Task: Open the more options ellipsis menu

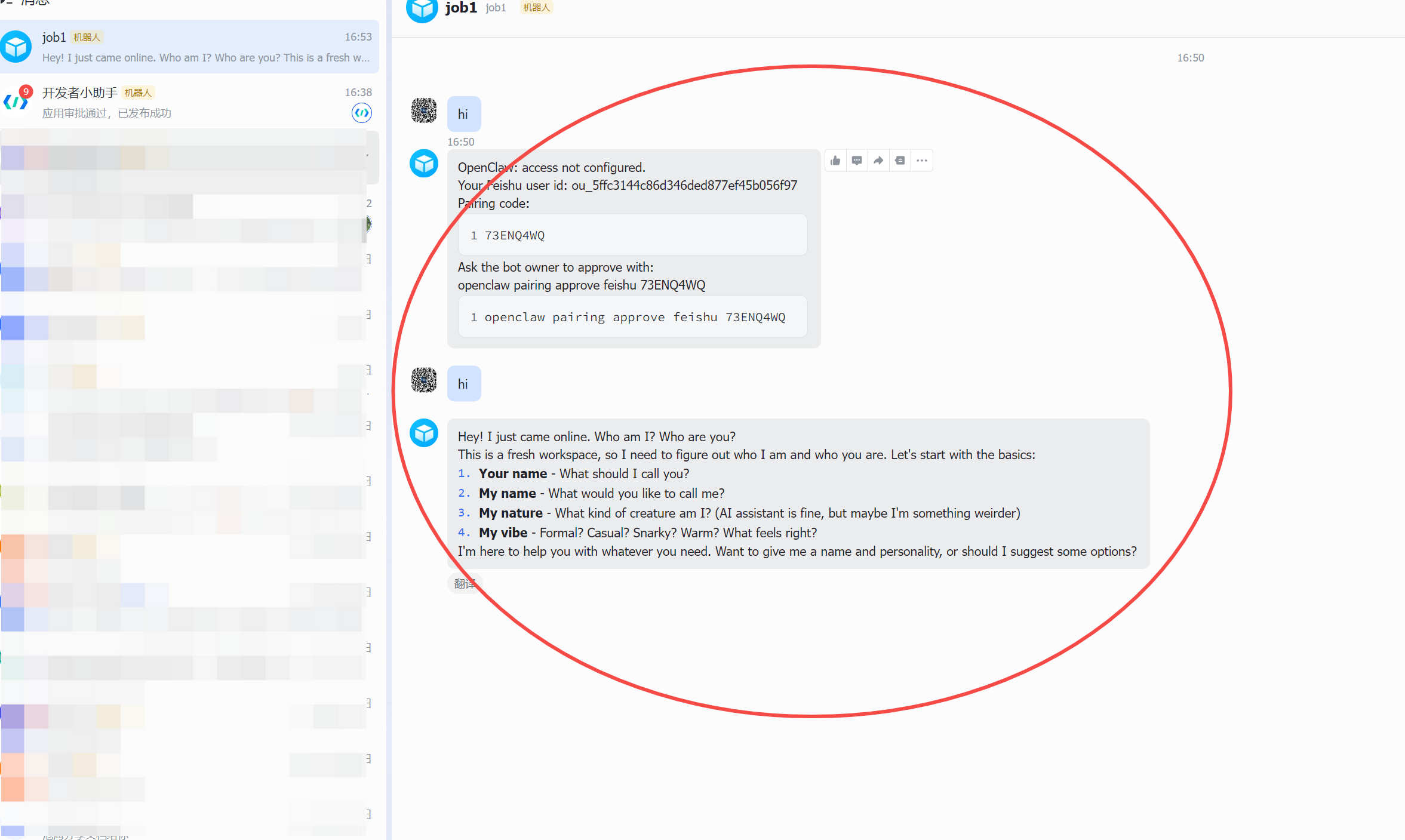Action: point(922,161)
